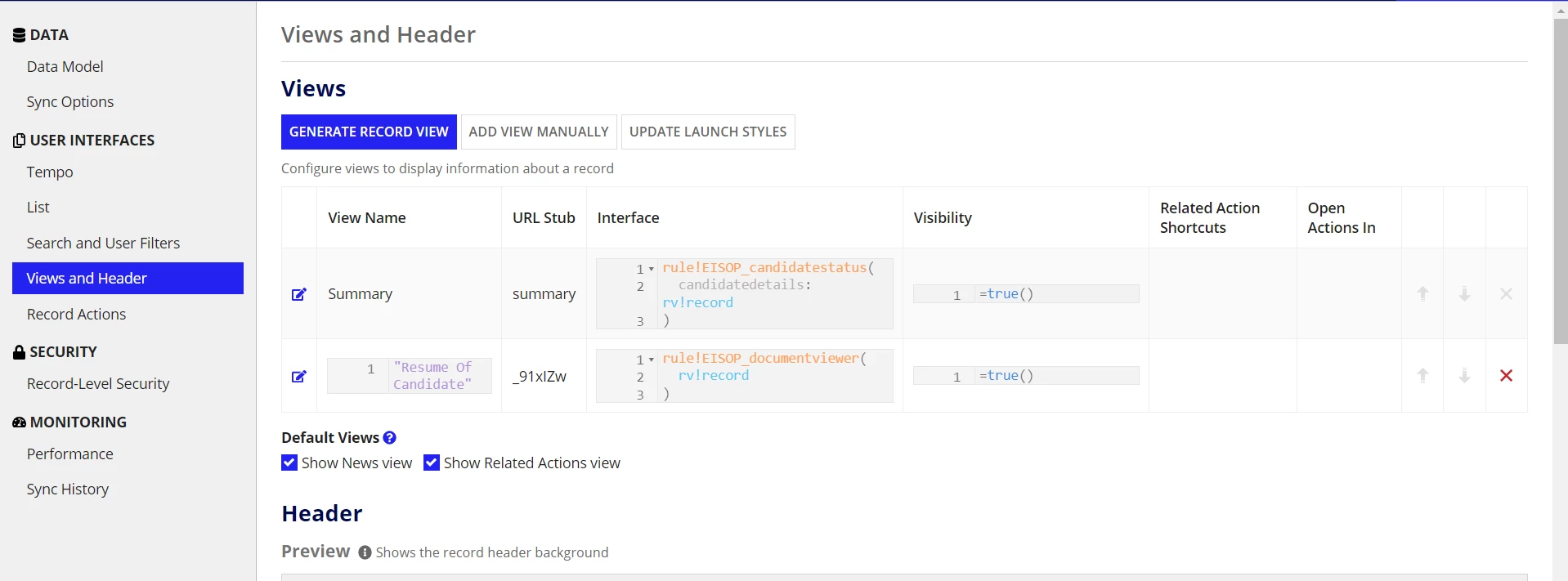Screen dimensions: 1568x581
Task: Click the MONITORING dashboard icon
Action: (20, 422)
